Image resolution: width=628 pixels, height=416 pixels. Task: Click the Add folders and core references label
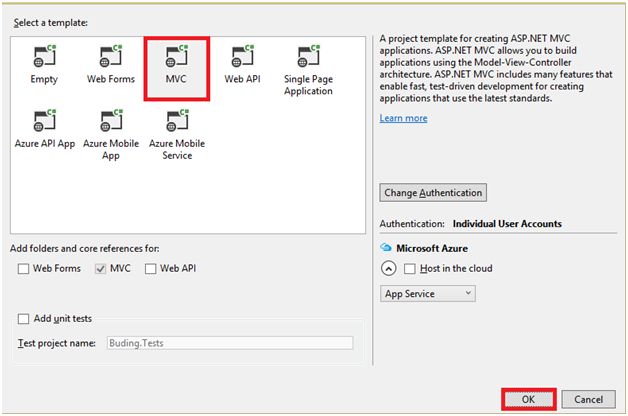tap(85, 249)
